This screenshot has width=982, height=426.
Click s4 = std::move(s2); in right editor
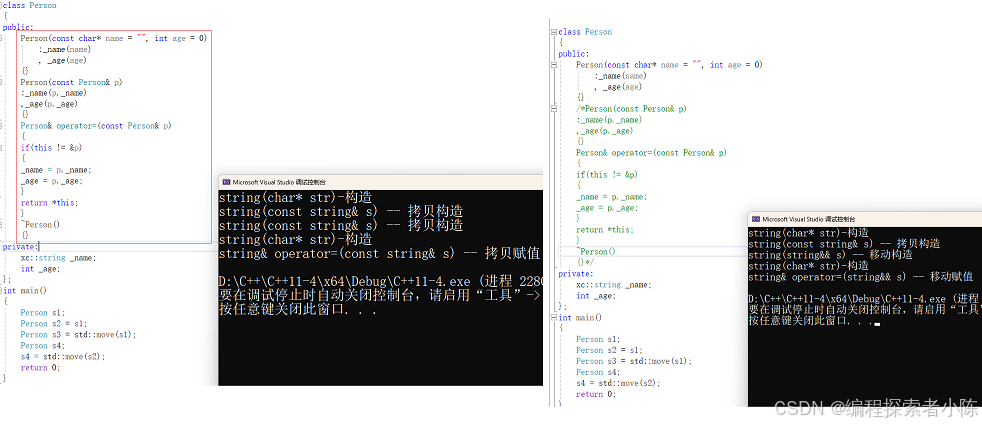618,383
